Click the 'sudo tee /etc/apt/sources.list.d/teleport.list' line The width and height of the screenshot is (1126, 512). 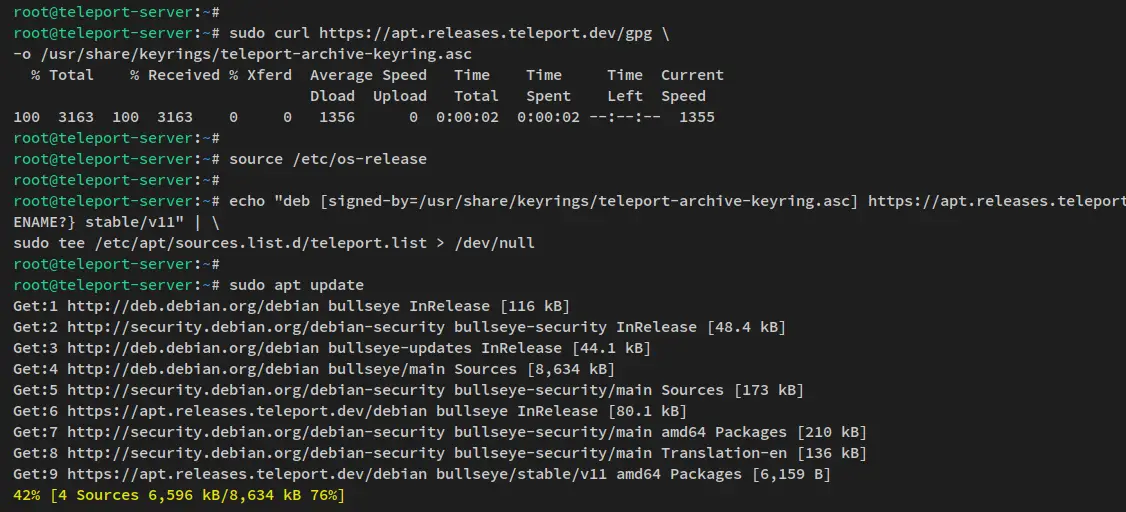(274, 243)
